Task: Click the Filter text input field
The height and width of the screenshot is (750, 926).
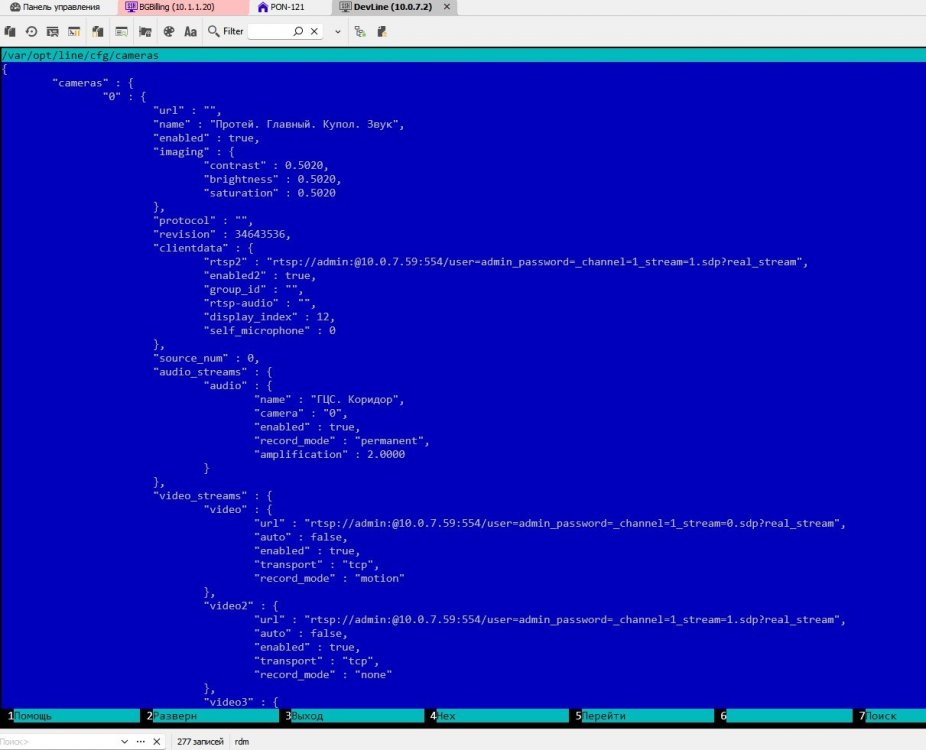Action: coord(268,31)
